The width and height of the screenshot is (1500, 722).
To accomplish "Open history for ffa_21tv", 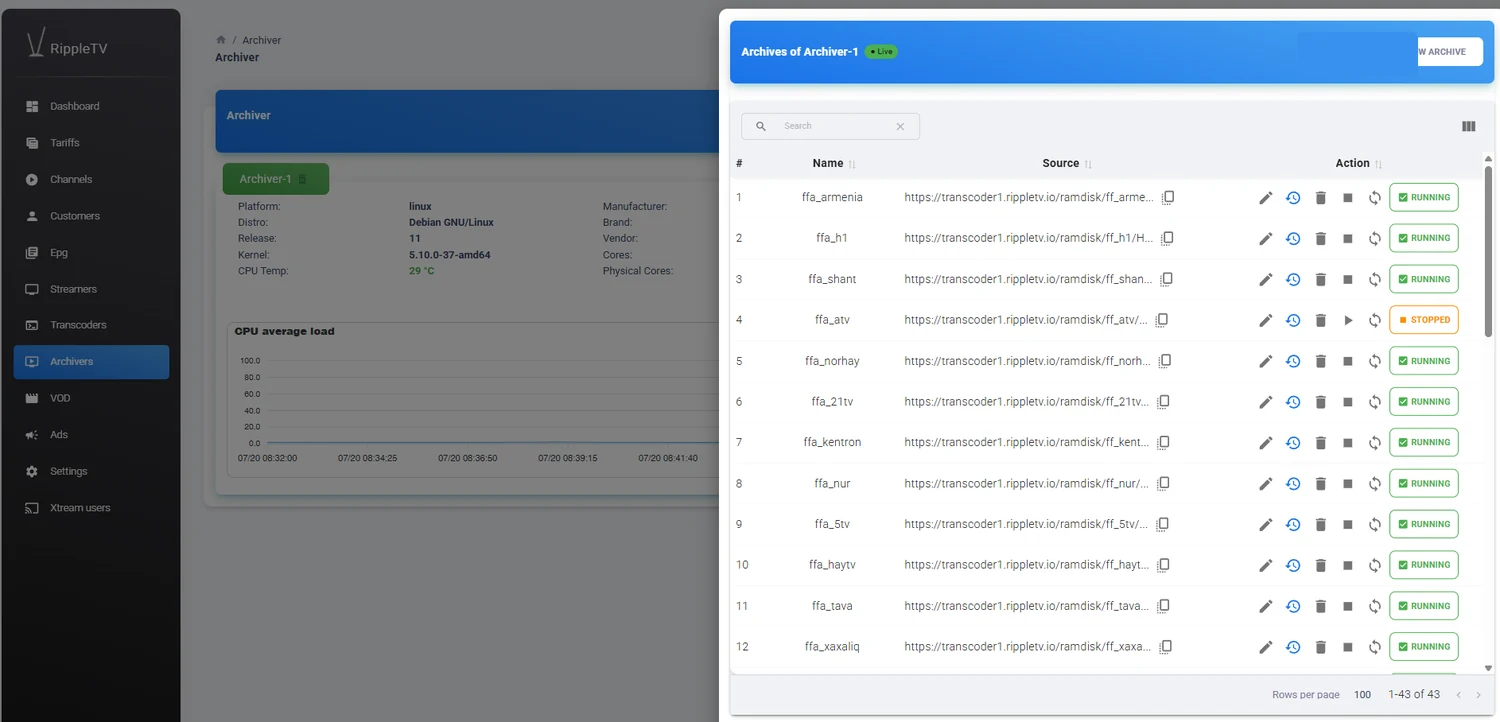I will pos(1293,402).
